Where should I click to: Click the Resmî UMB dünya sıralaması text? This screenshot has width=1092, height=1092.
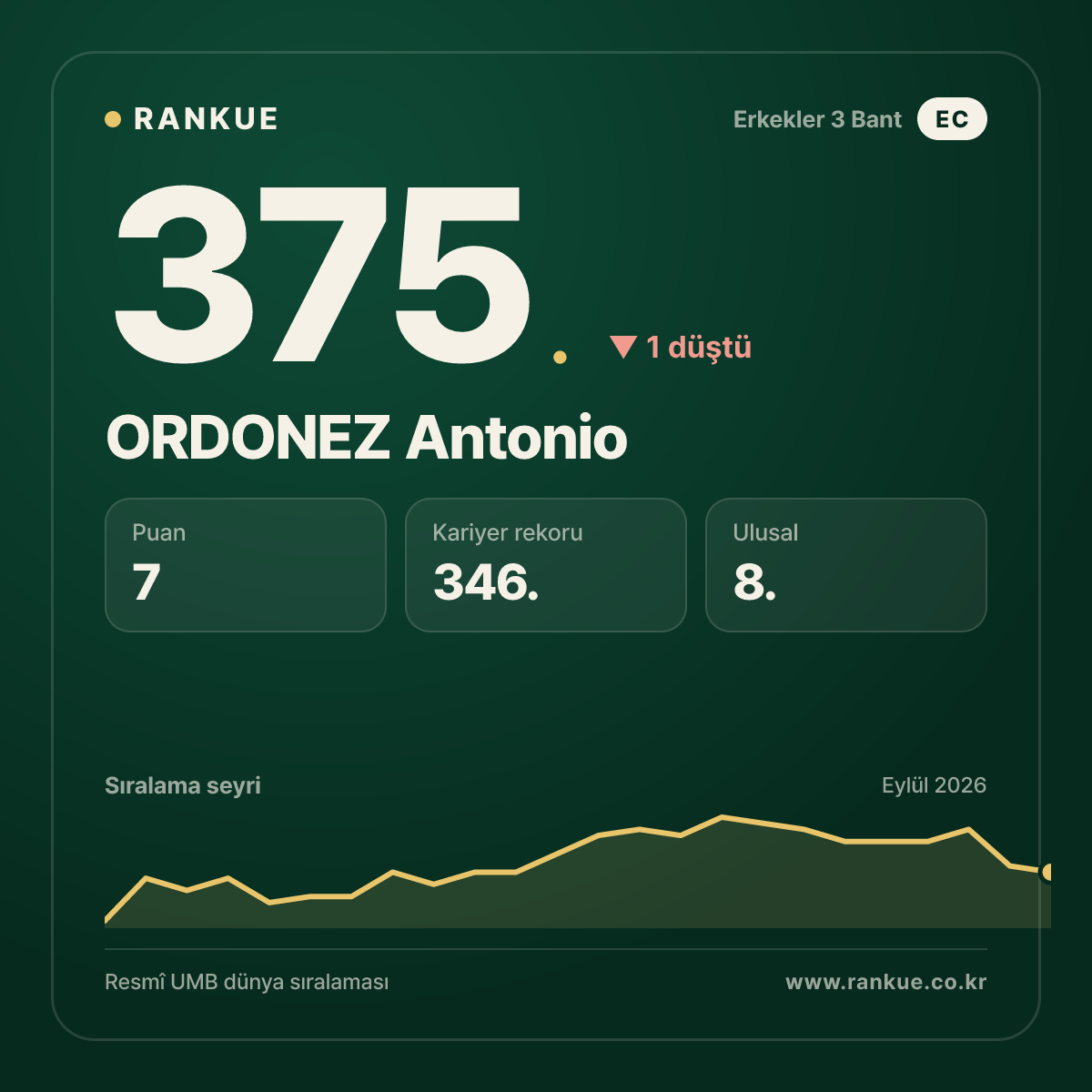click(247, 983)
